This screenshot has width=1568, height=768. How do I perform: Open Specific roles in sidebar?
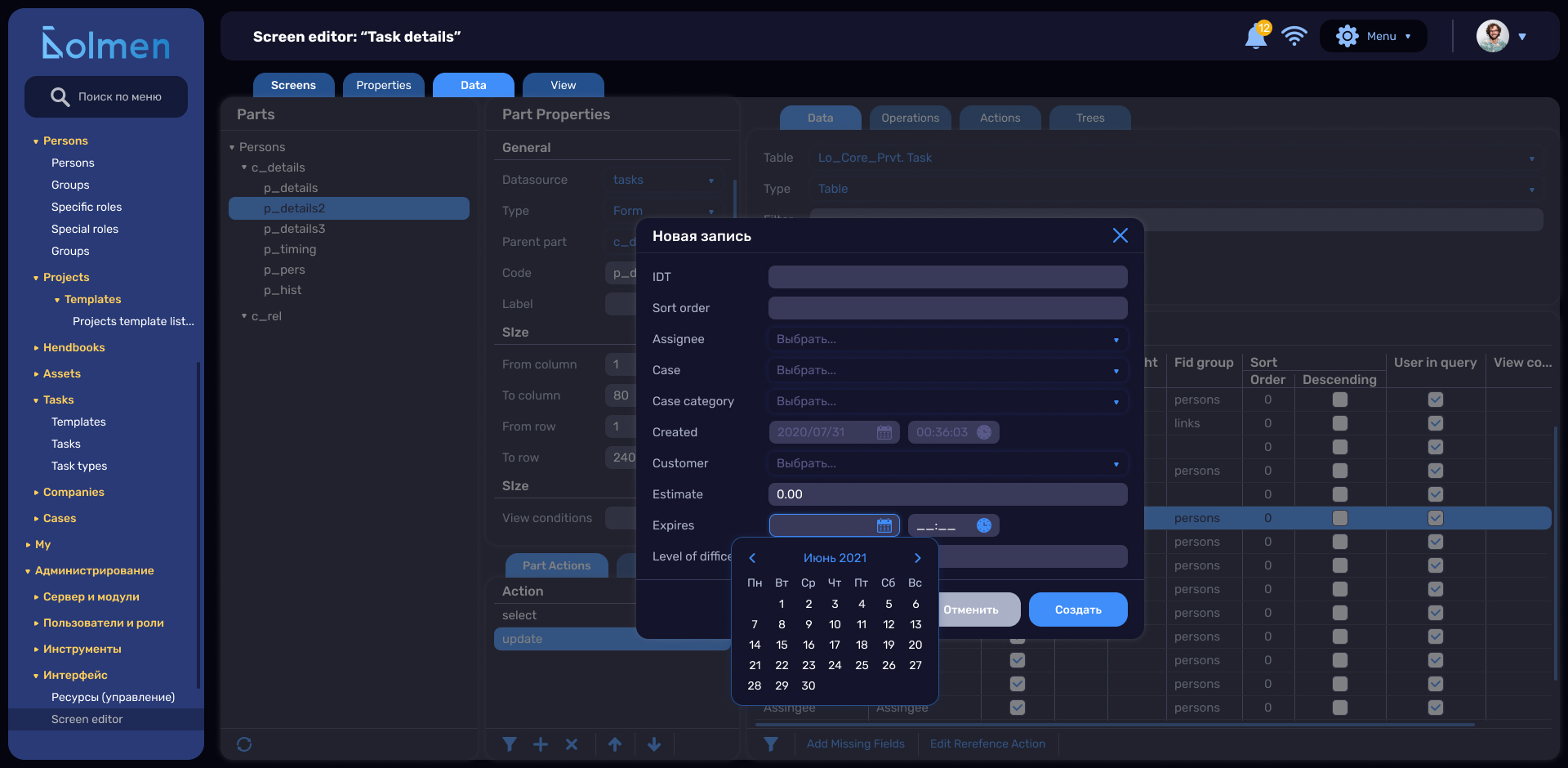pos(87,207)
